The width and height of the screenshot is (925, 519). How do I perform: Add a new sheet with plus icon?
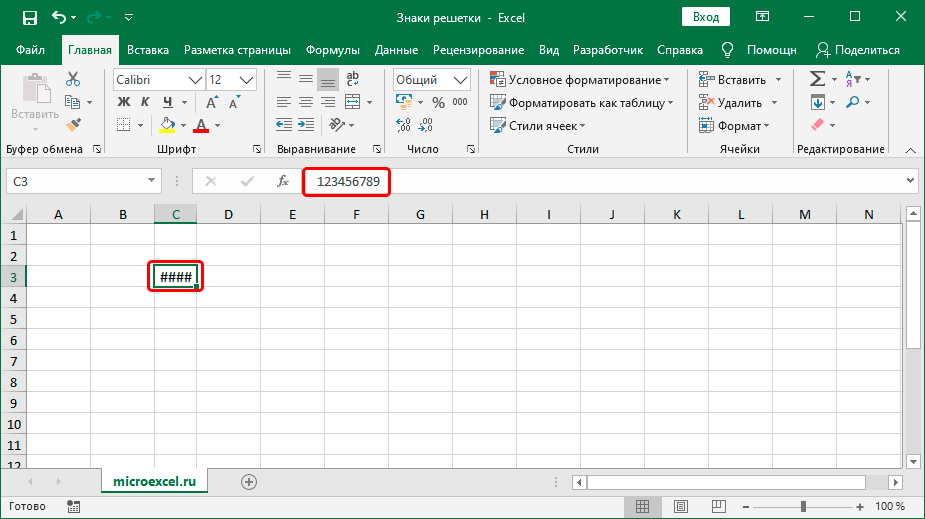click(x=249, y=481)
